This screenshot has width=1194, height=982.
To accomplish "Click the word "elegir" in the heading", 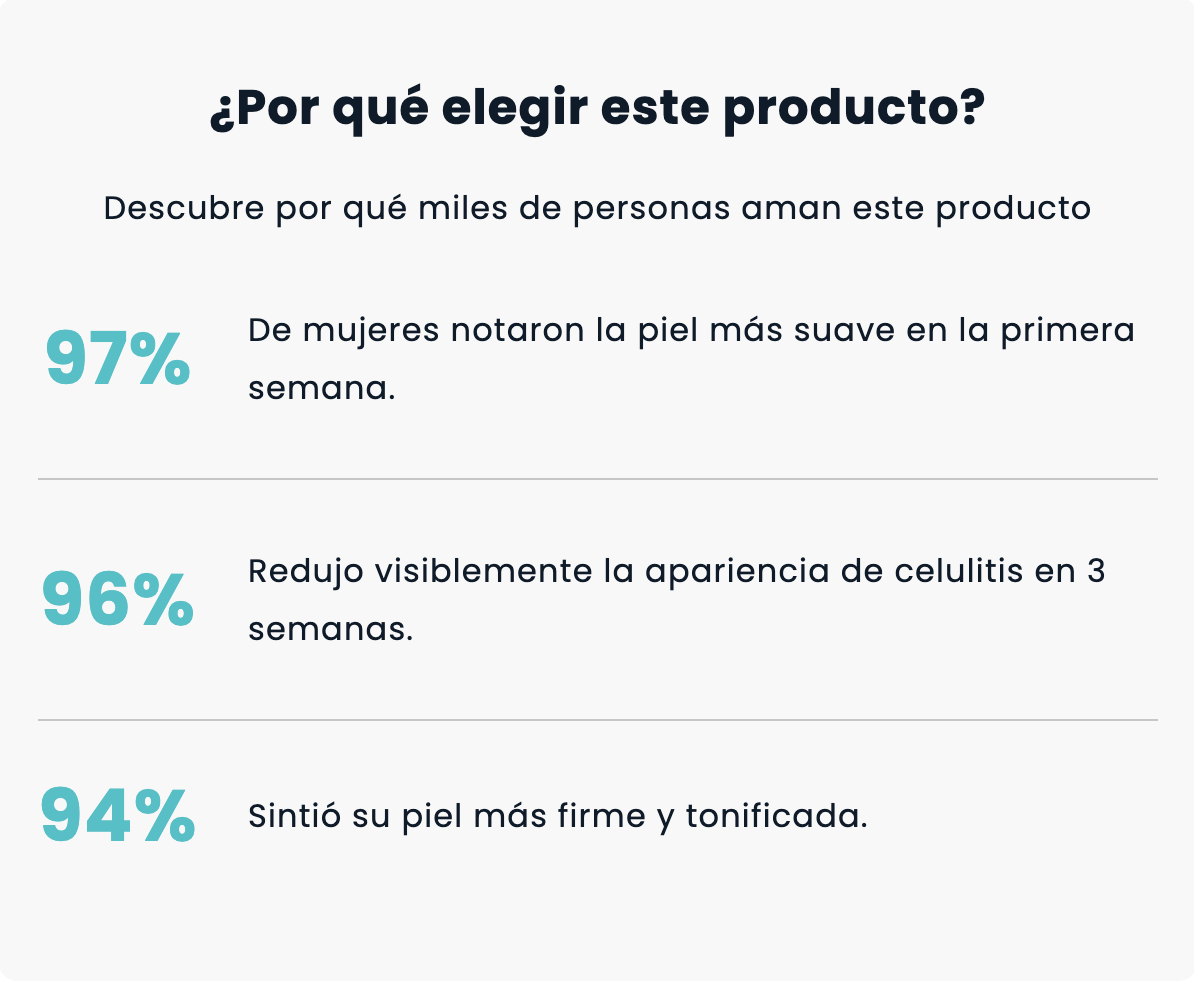I will click(515, 112).
